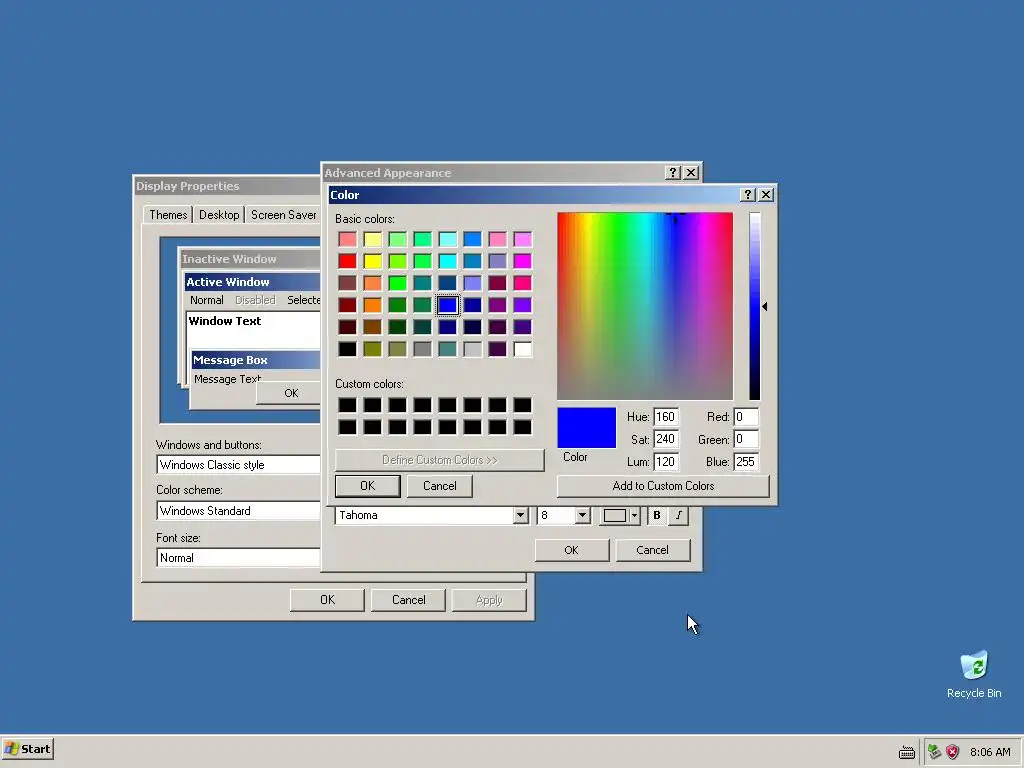Click Cancel in Display Properties window

pos(408,600)
